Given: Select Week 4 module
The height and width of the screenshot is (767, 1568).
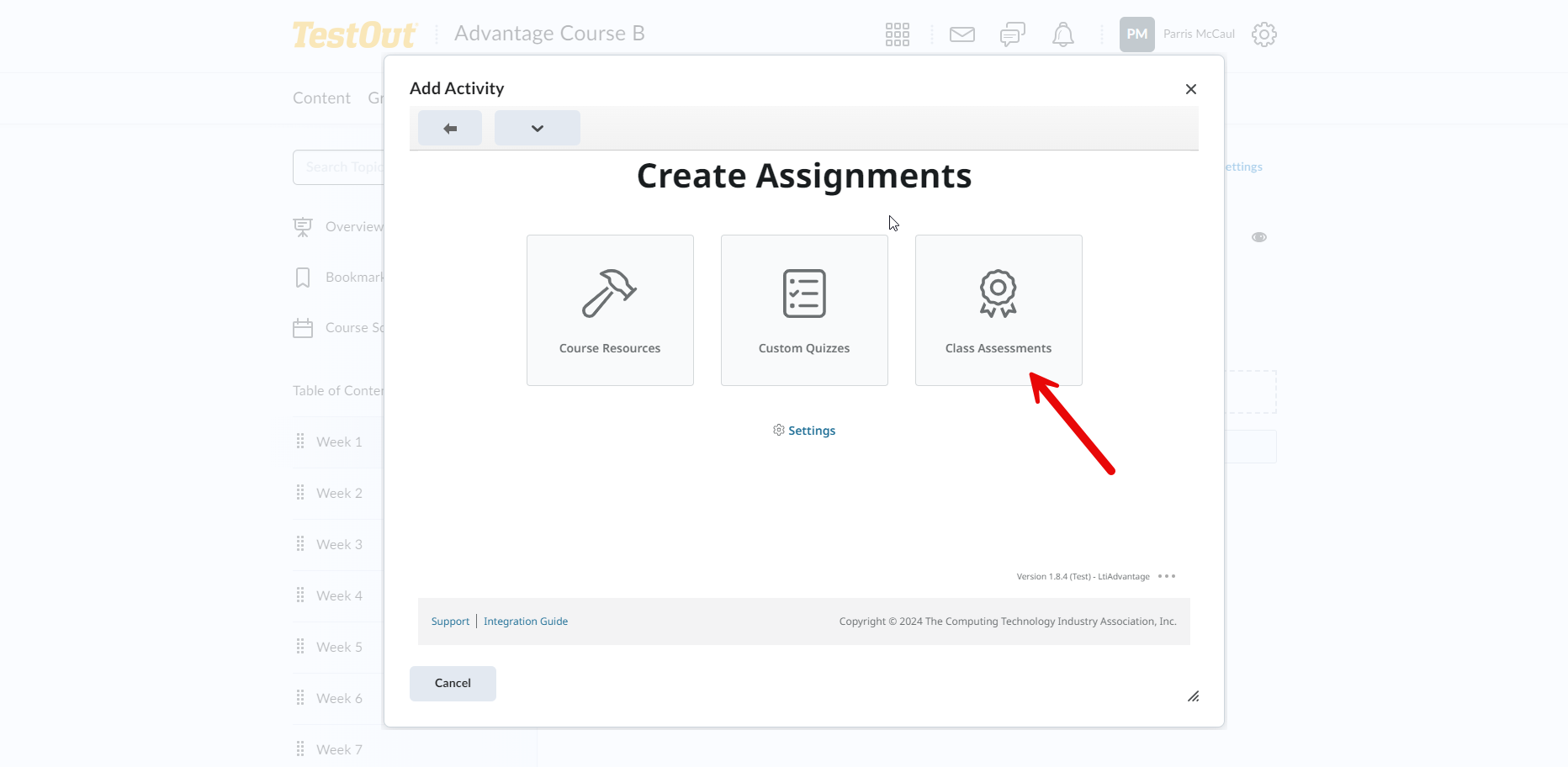Looking at the screenshot, I should pos(339,596).
